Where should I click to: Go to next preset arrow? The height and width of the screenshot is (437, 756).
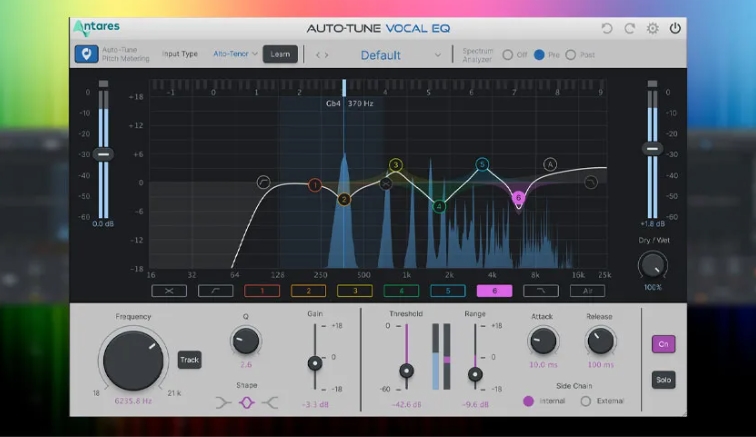point(326,55)
